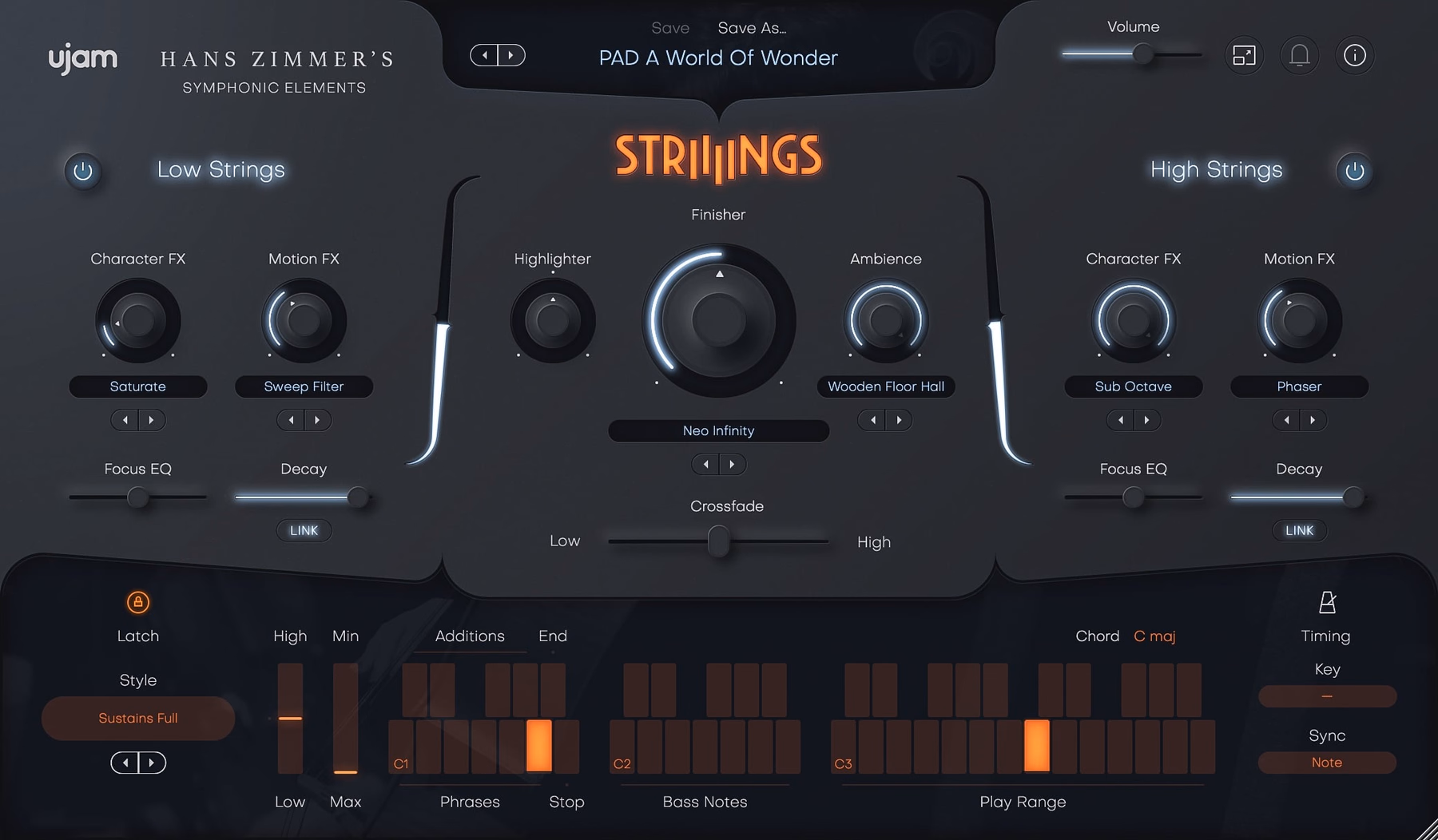This screenshot has width=1438, height=840.
Task: Load the next preset using the right arrow
Action: click(511, 55)
